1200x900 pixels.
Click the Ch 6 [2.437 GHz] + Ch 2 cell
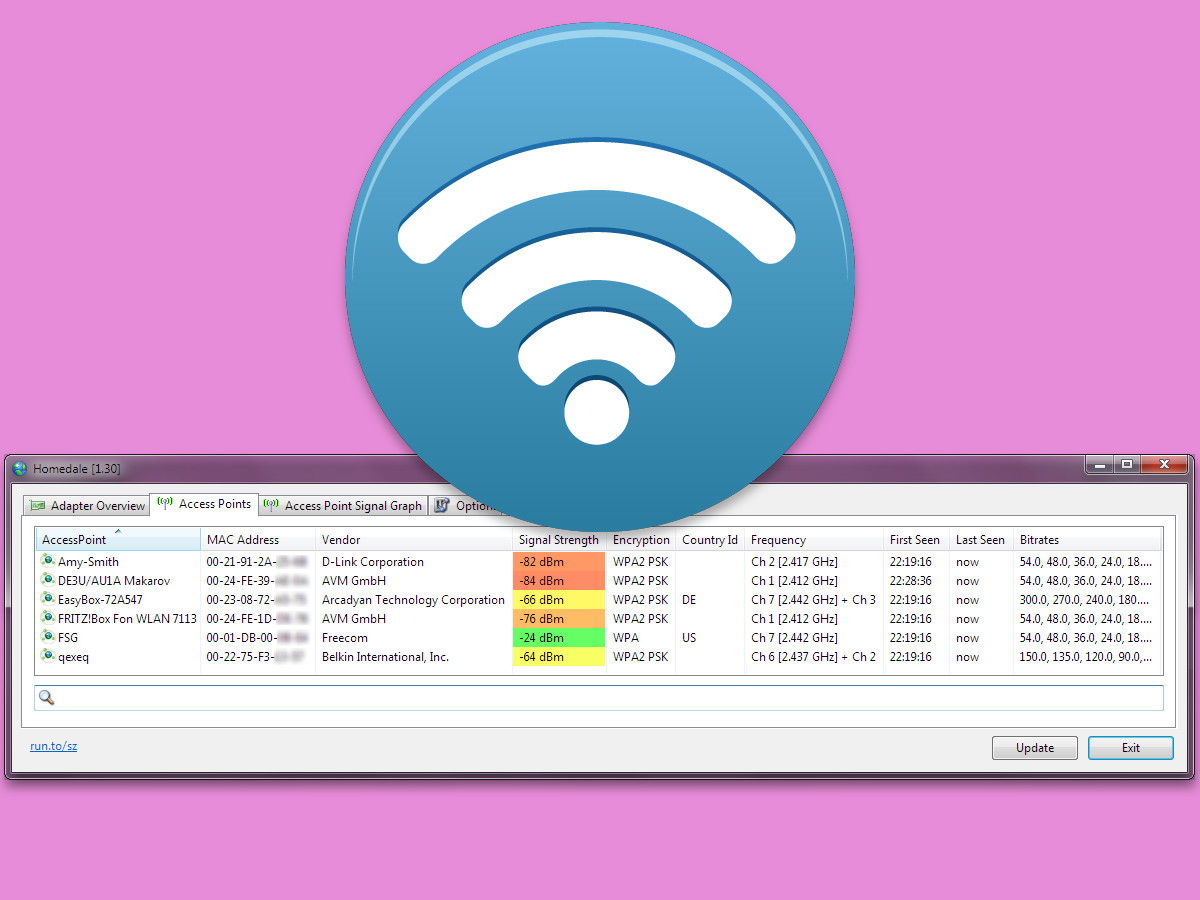tap(813, 657)
